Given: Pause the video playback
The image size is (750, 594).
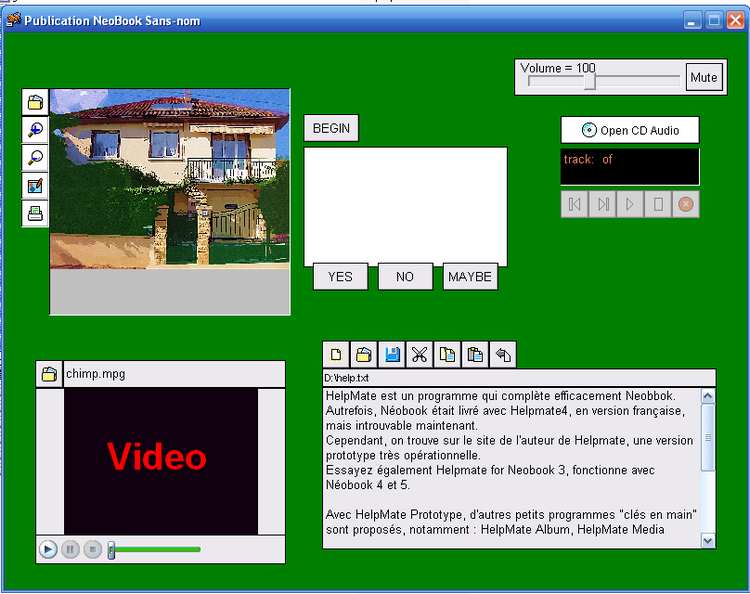Looking at the screenshot, I should point(70,549).
